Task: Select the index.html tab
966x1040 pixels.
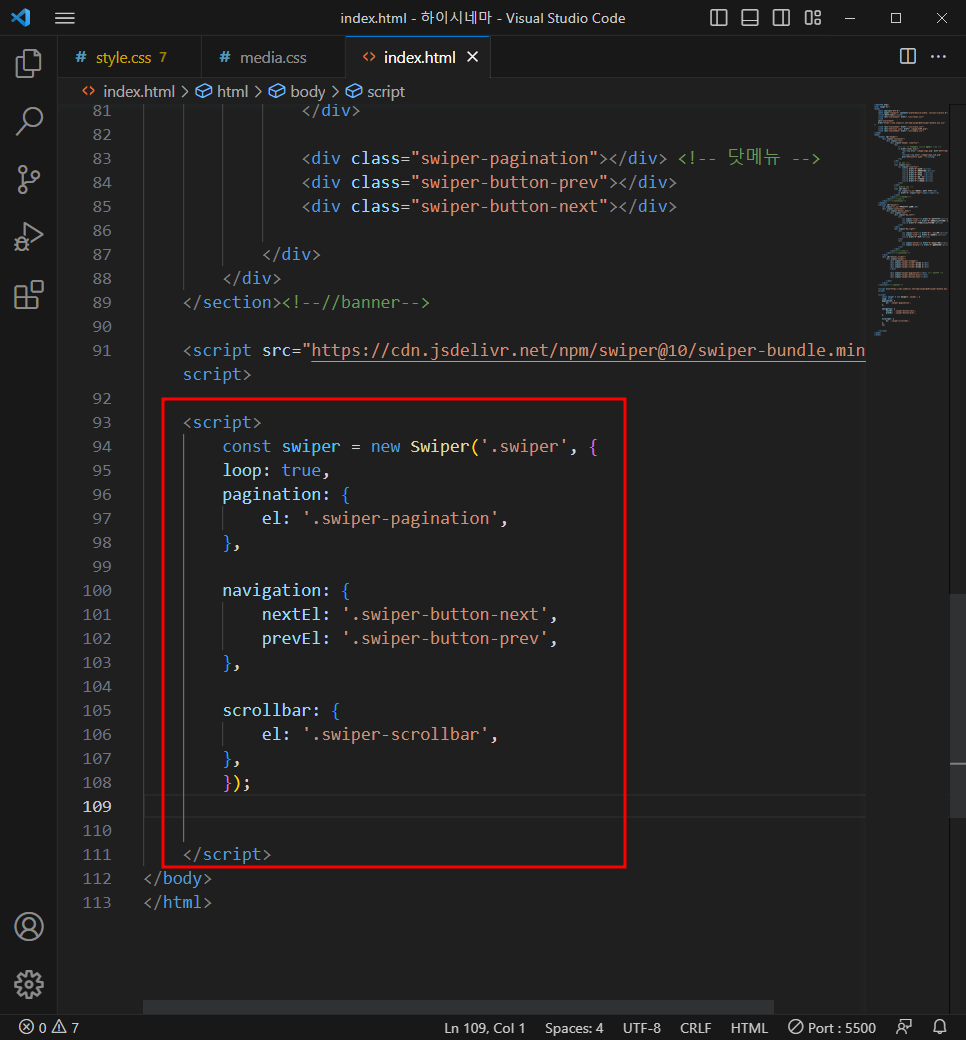Action: point(418,58)
